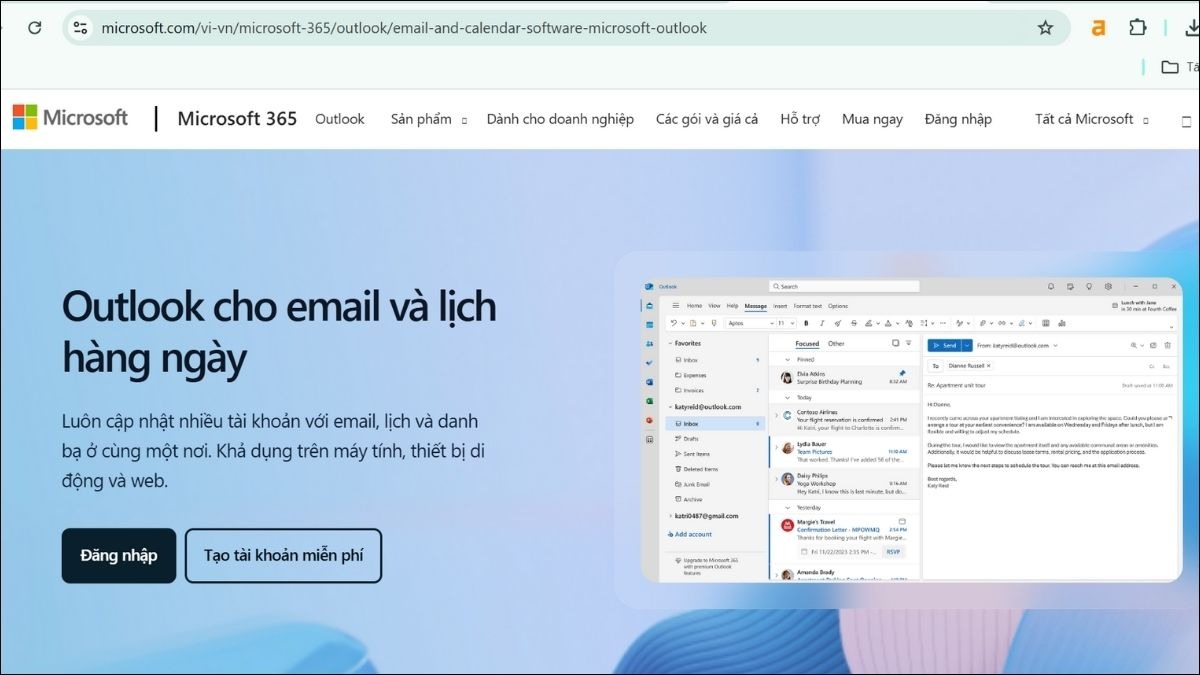Open the Outlook nav link

pos(340,119)
